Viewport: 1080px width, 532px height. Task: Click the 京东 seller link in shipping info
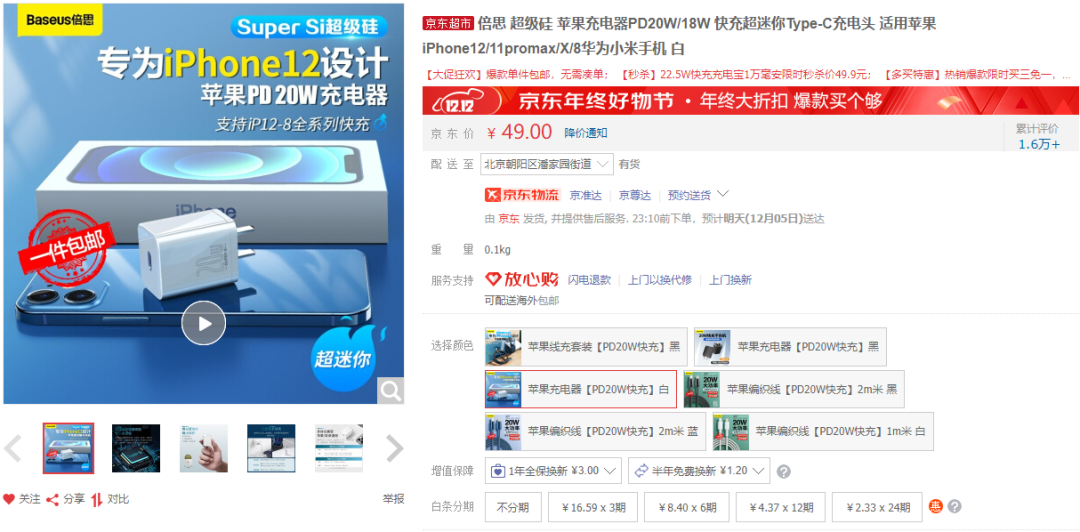pyautogui.click(x=508, y=219)
